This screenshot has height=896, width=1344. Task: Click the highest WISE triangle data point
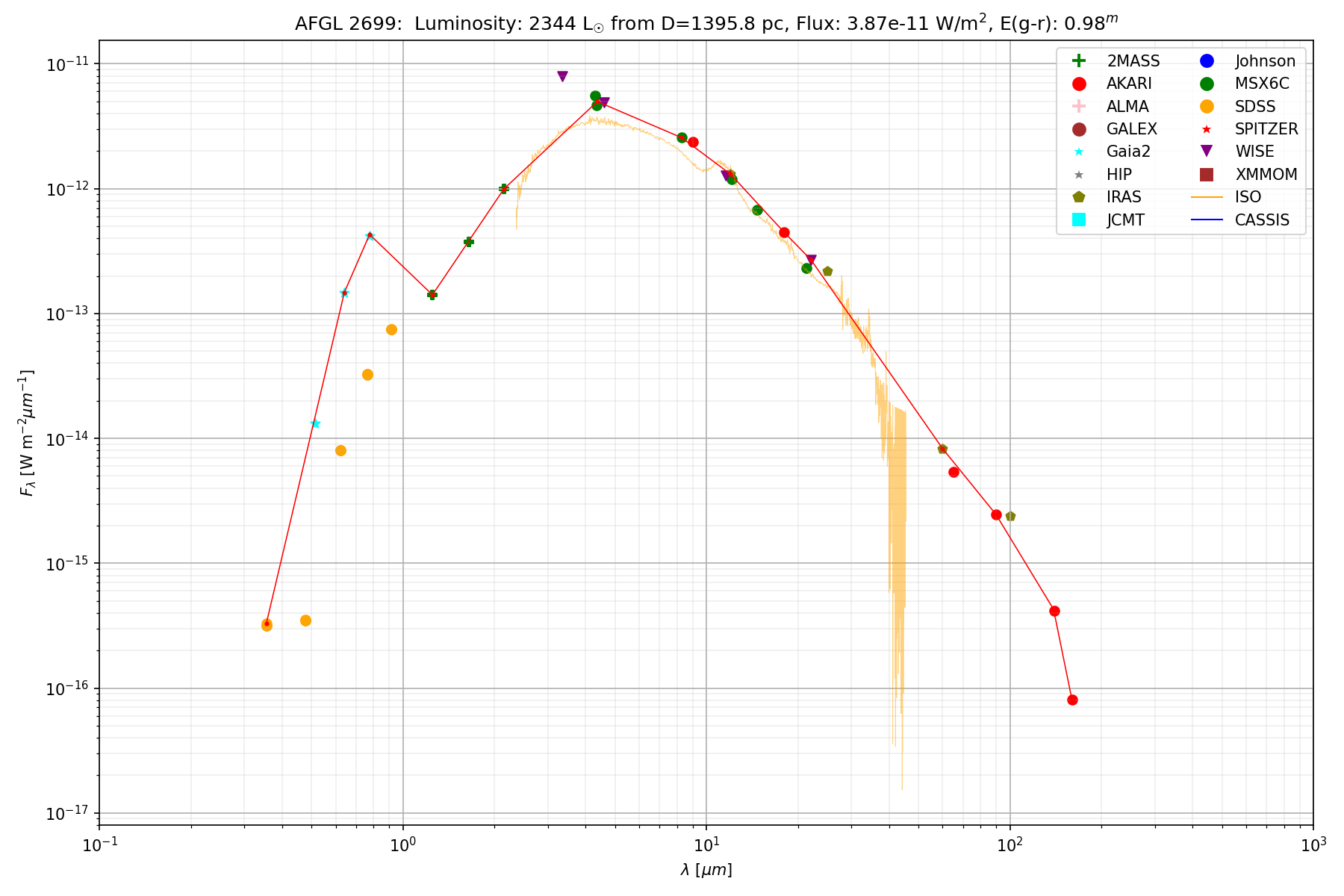click(x=562, y=76)
